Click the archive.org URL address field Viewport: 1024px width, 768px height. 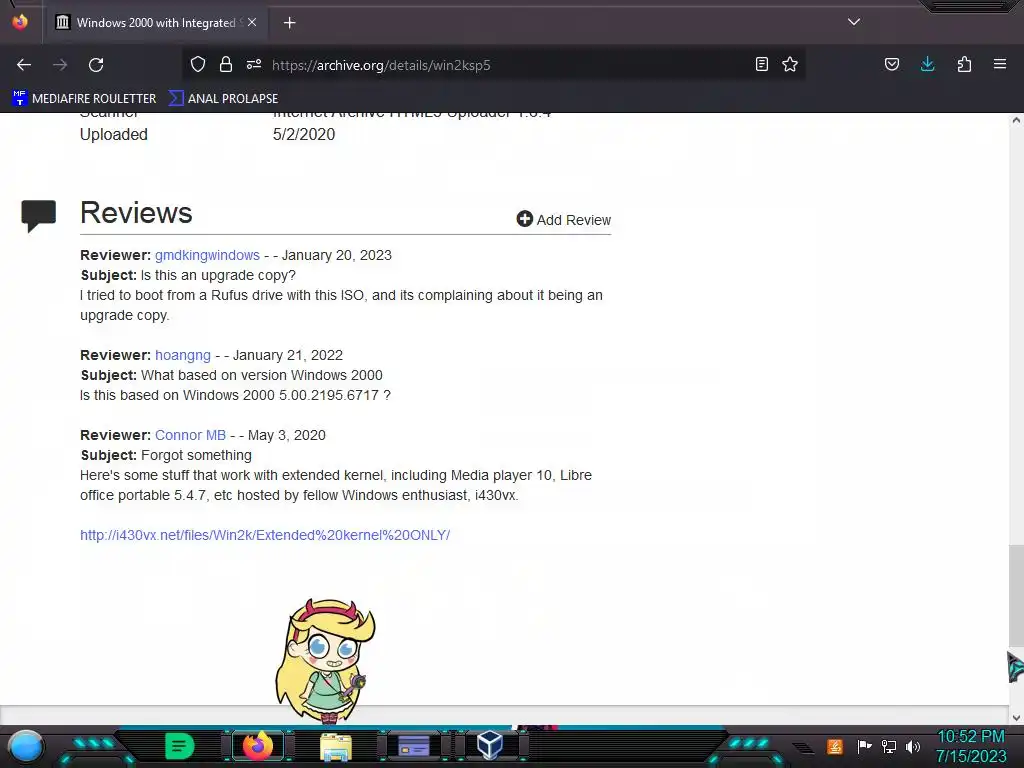coord(496,65)
